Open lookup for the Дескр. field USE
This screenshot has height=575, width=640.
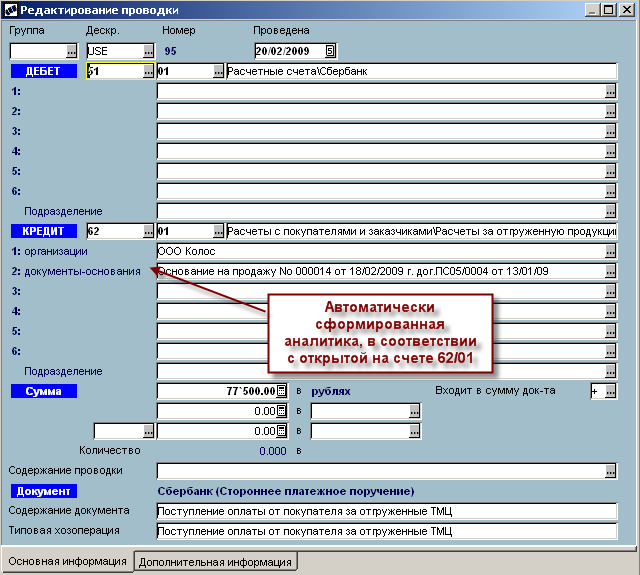[149, 51]
